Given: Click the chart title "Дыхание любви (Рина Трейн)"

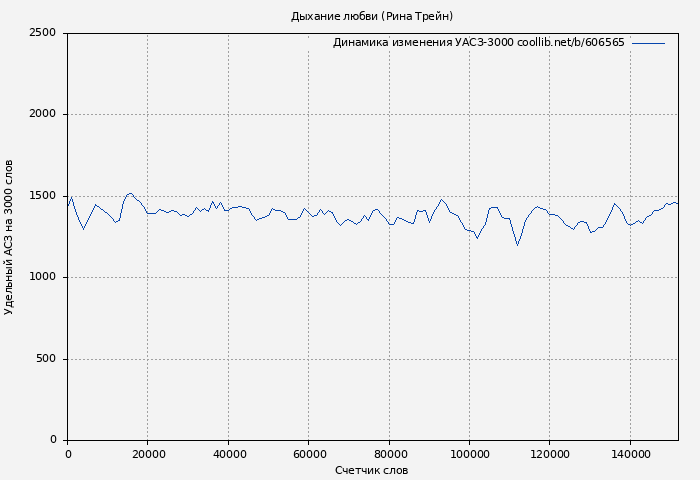Looking at the screenshot, I should pos(371,16).
